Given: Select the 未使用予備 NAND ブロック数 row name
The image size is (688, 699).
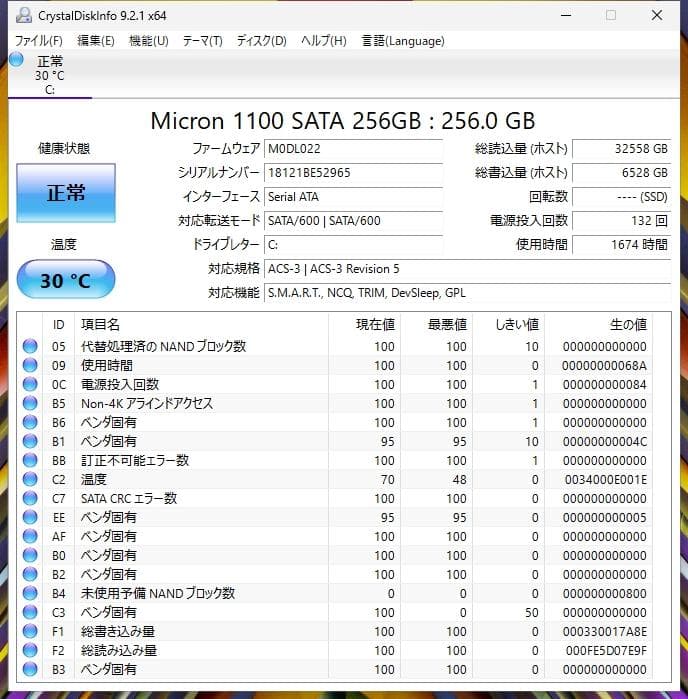Looking at the screenshot, I should point(157,593).
